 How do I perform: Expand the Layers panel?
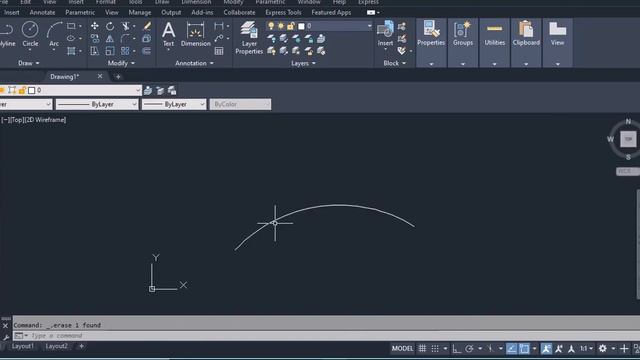(303, 63)
